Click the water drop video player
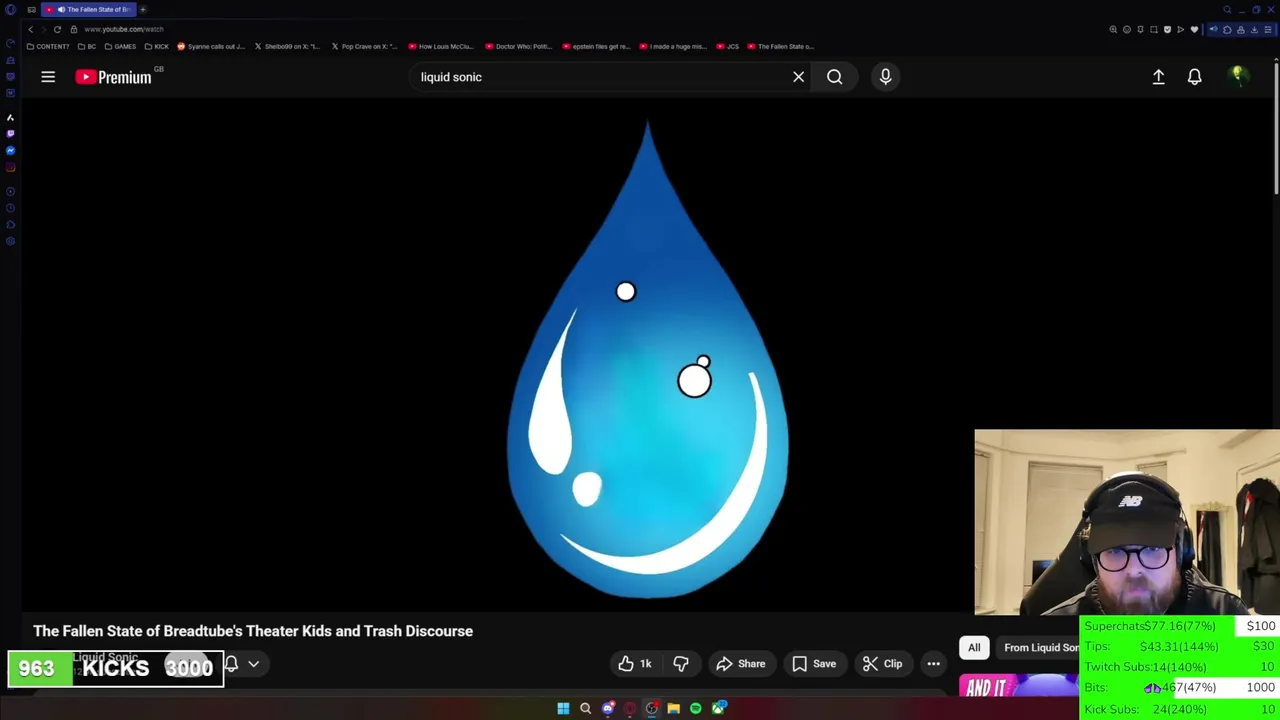This screenshot has height=720, width=1280. [x=648, y=360]
